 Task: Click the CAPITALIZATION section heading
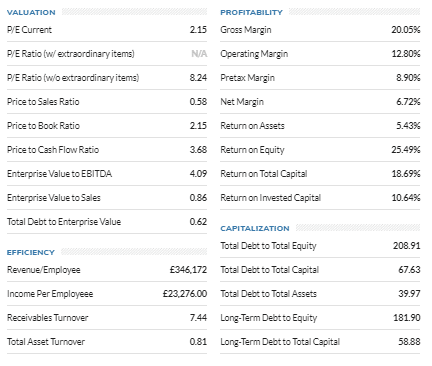[255, 229]
